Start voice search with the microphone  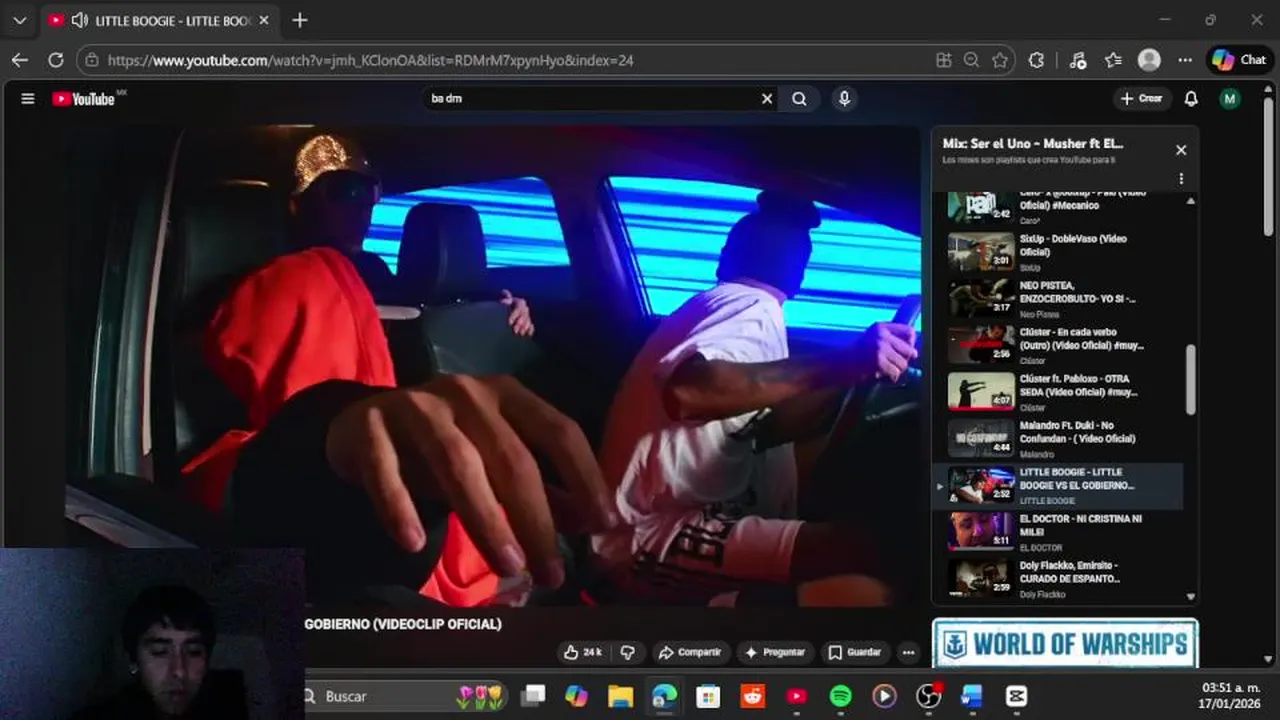(844, 99)
